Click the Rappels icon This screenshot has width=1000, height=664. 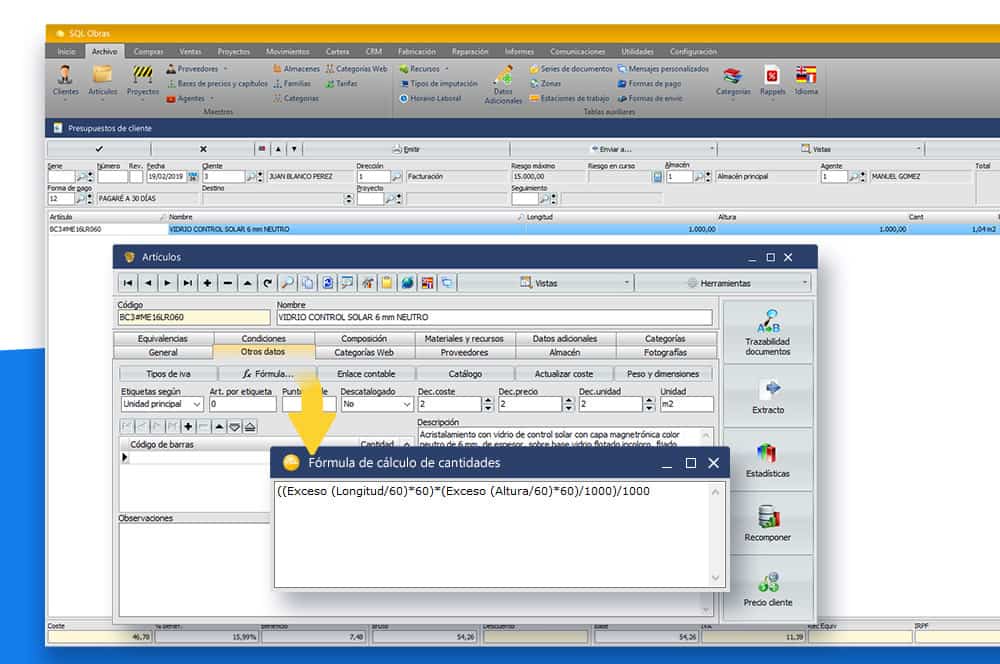click(x=772, y=79)
